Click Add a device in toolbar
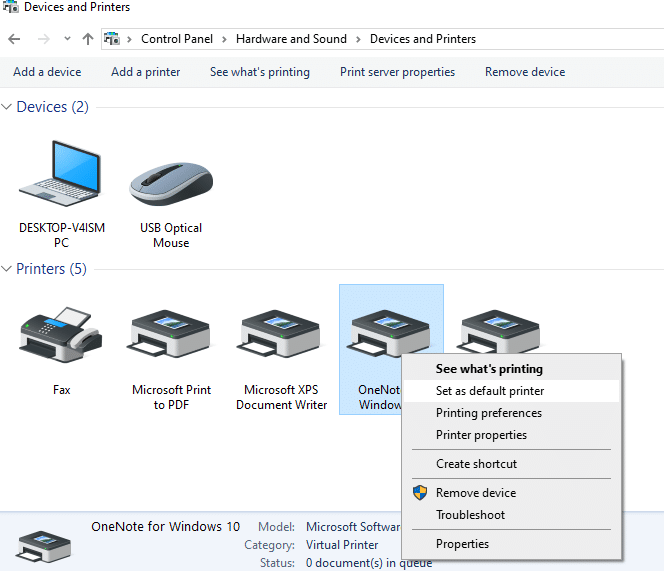Viewport: 664px width, 571px height. pyautogui.click(x=47, y=72)
